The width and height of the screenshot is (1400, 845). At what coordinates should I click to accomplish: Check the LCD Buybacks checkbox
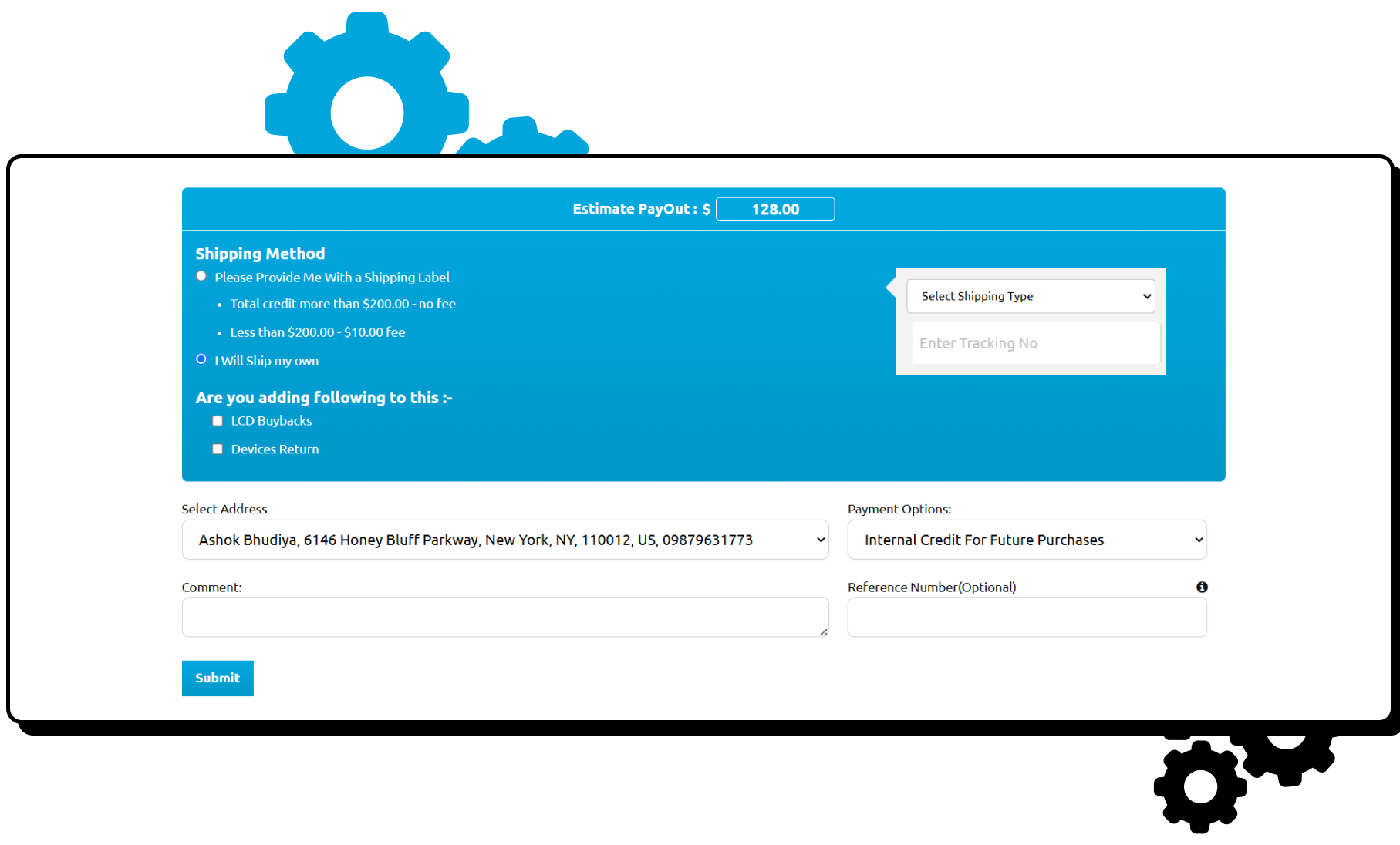click(217, 420)
